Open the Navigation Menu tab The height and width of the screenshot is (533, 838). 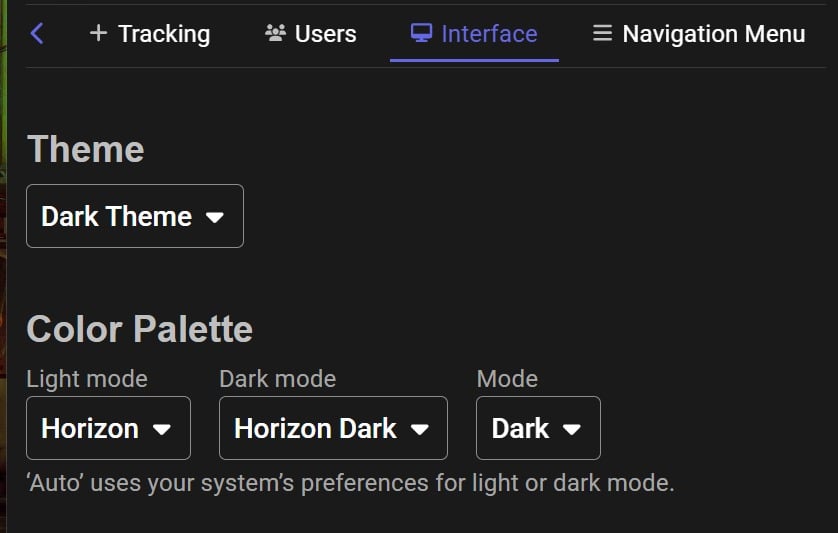coord(713,34)
